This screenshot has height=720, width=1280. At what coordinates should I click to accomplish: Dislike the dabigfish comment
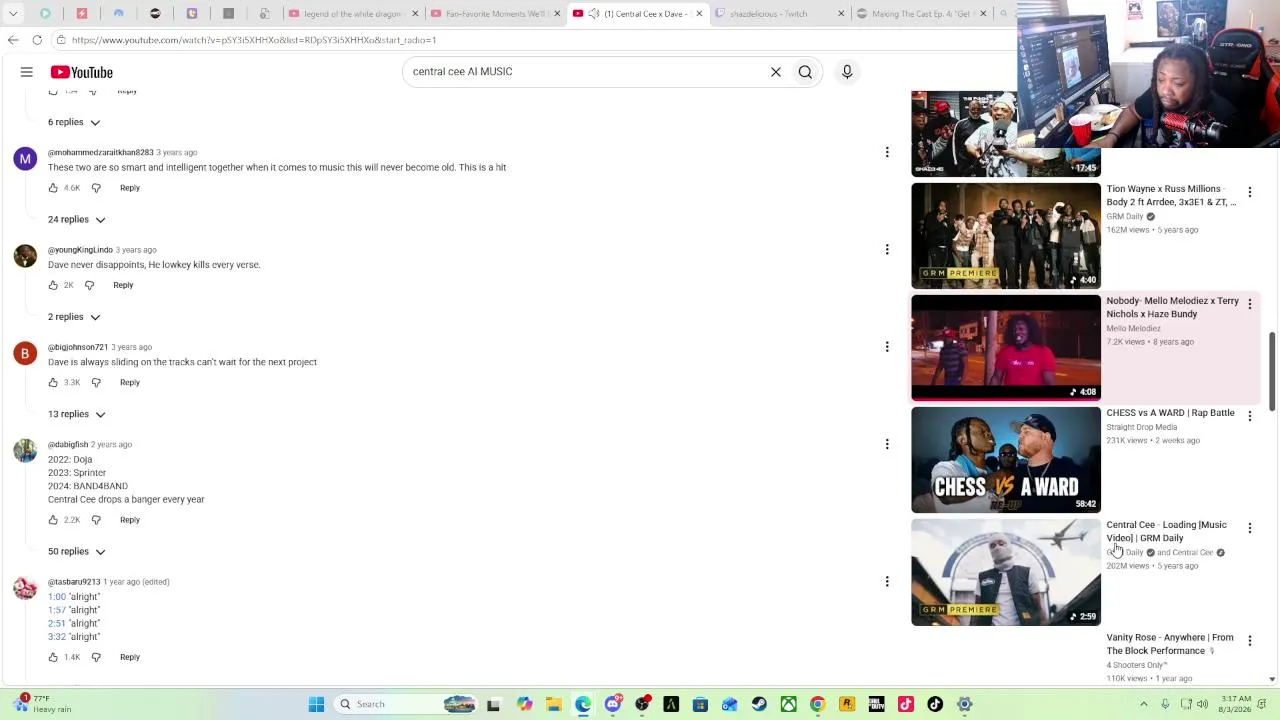(96, 520)
